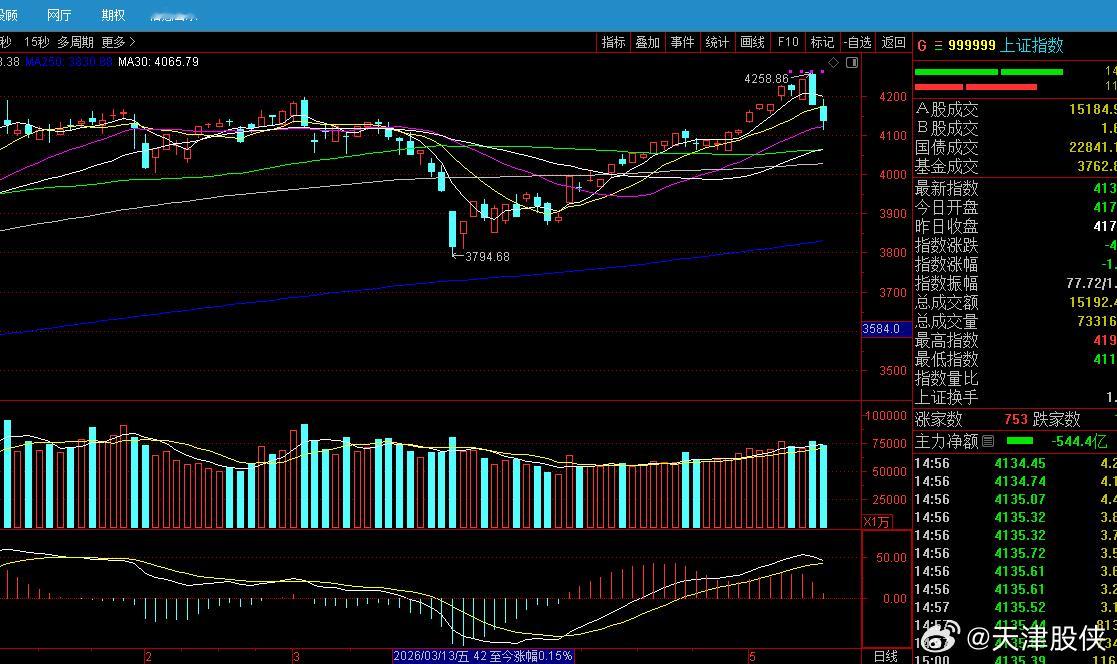Select the tick row priced 4135.72
Viewport: 1117px width, 664px height.
[1015, 553]
